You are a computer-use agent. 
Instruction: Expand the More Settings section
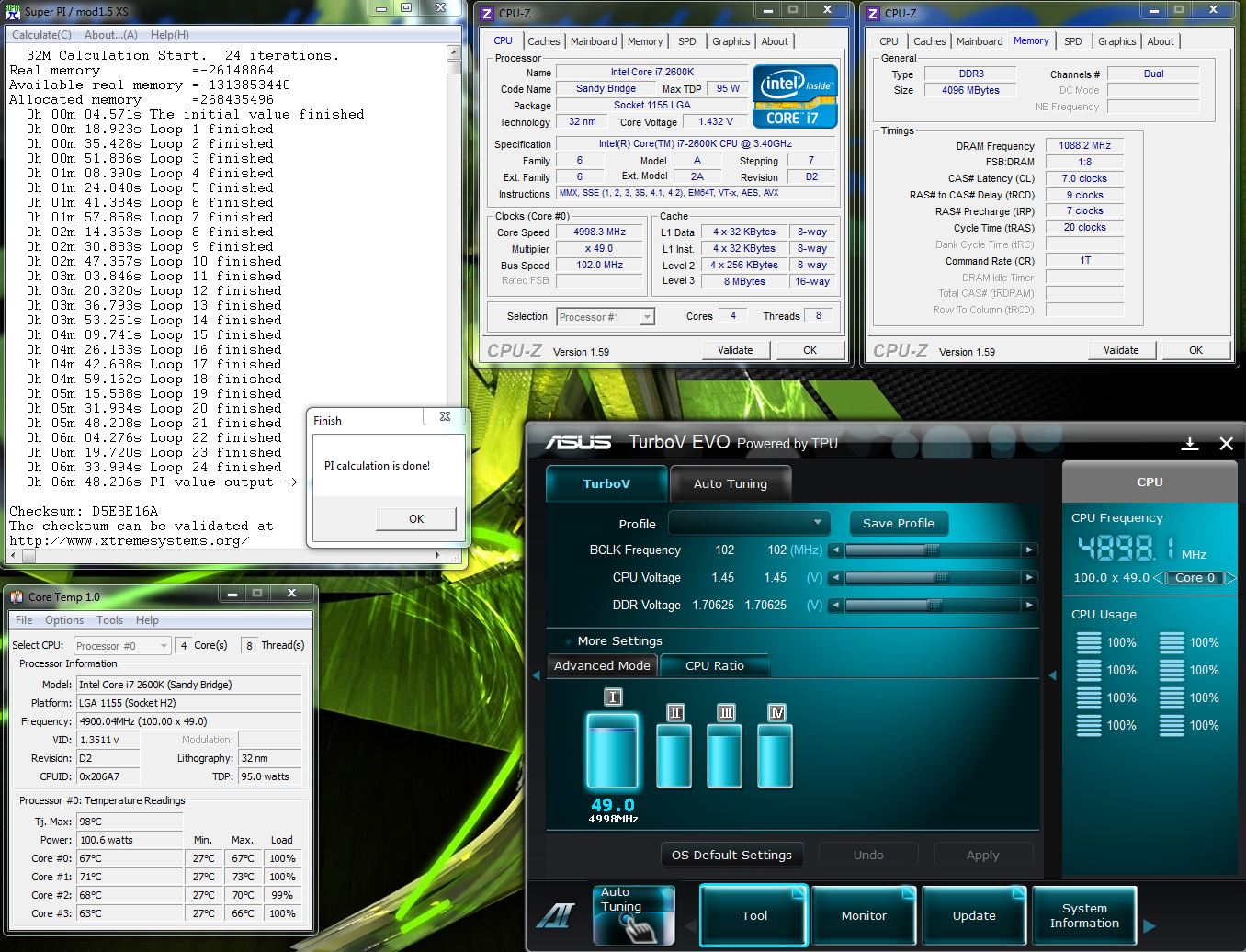pos(620,641)
